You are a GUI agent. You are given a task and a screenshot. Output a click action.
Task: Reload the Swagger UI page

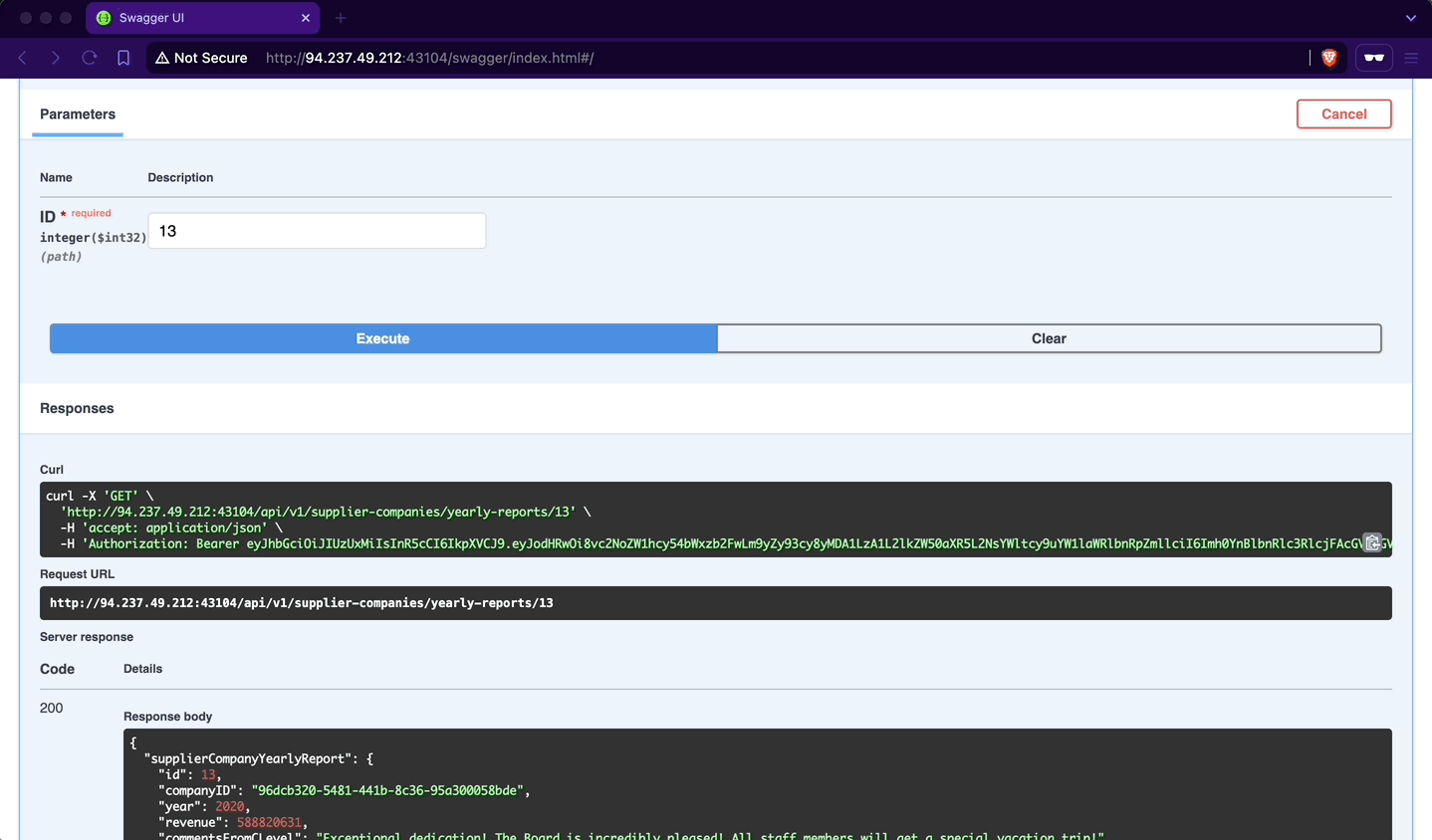tap(89, 58)
